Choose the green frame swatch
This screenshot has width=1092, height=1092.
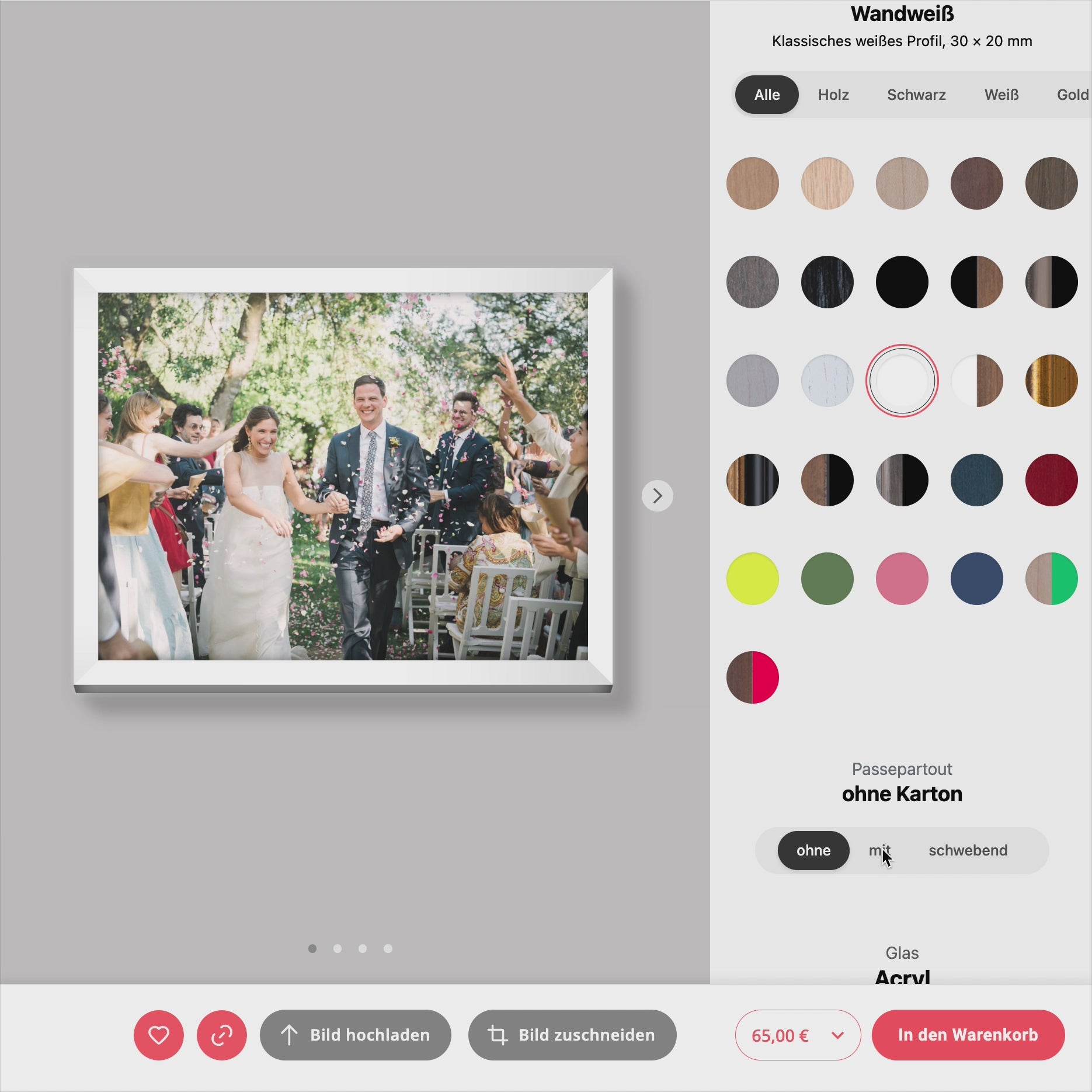click(827, 579)
